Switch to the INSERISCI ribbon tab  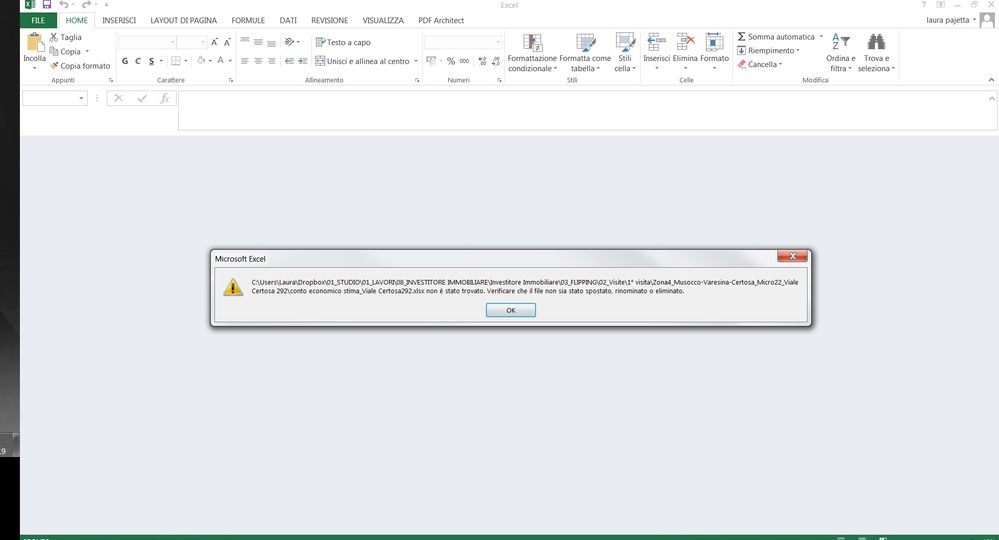(x=119, y=20)
